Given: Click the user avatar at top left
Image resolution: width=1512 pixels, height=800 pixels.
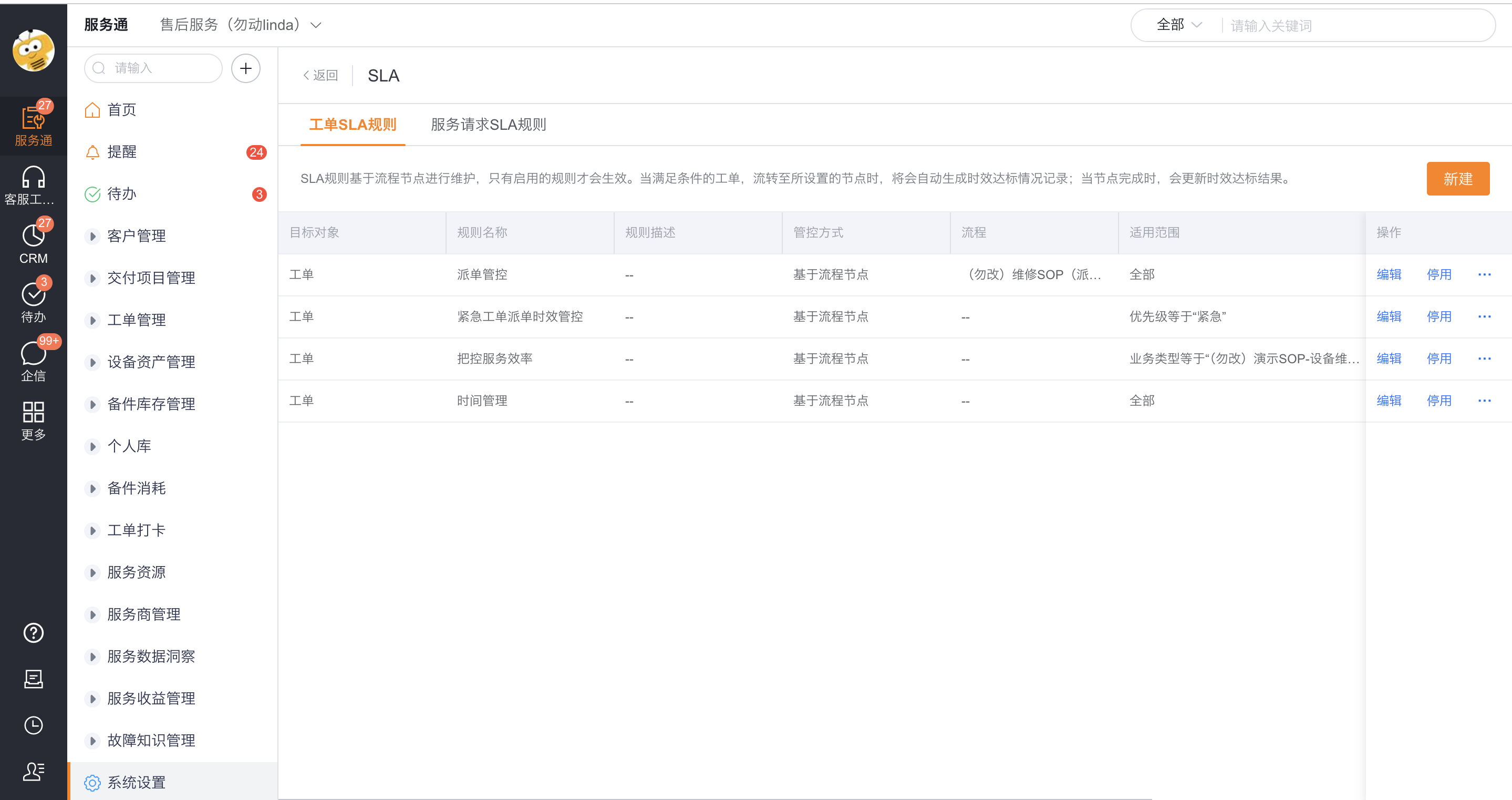Looking at the screenshot, I should tap(34, 50).
